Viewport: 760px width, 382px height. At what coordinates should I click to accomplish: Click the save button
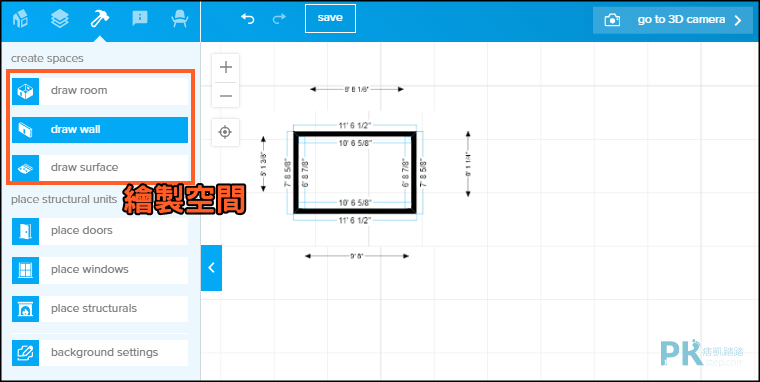330,18
